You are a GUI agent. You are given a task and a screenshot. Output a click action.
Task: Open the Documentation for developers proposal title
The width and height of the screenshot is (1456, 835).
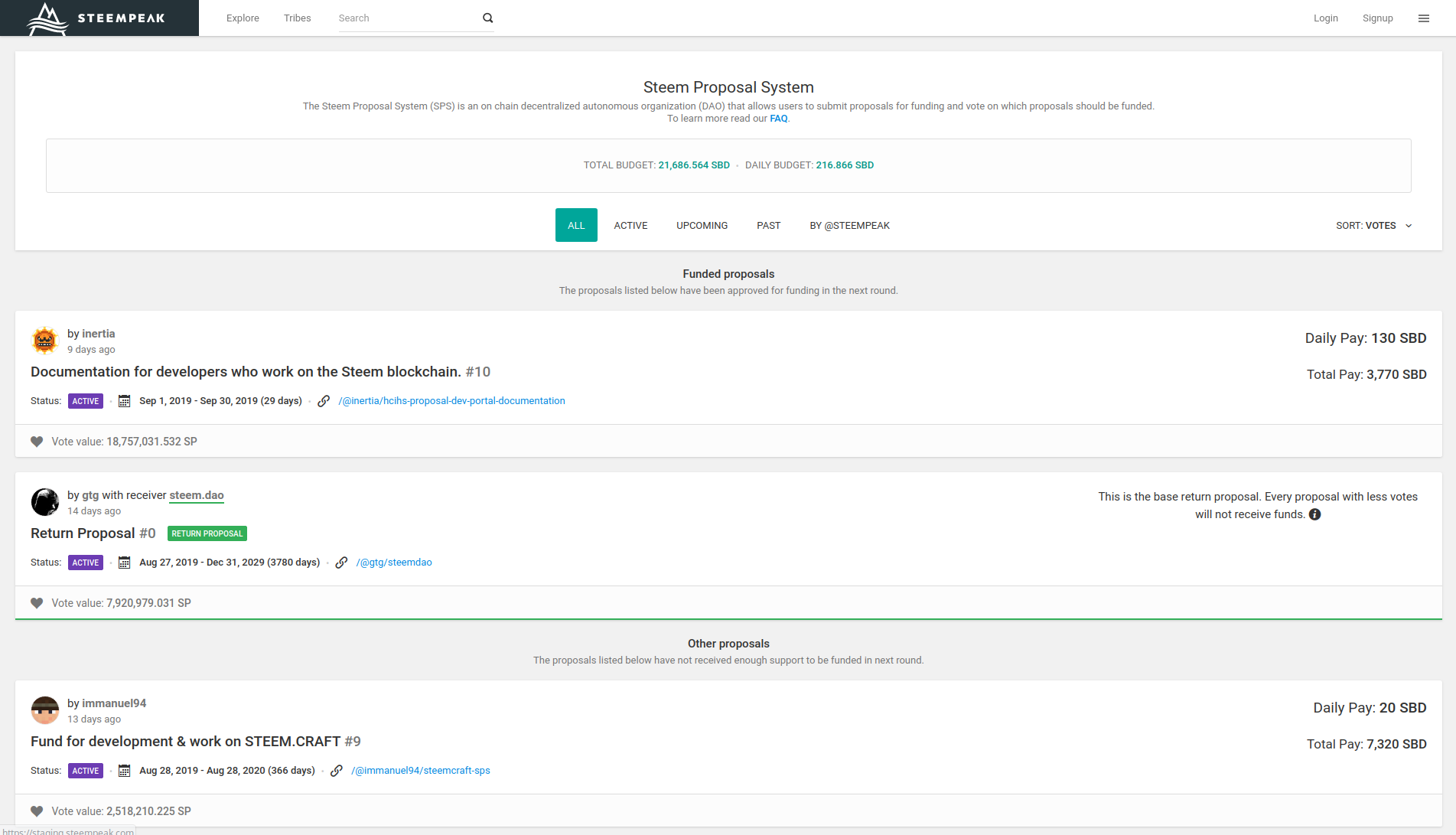click(260, 372)
